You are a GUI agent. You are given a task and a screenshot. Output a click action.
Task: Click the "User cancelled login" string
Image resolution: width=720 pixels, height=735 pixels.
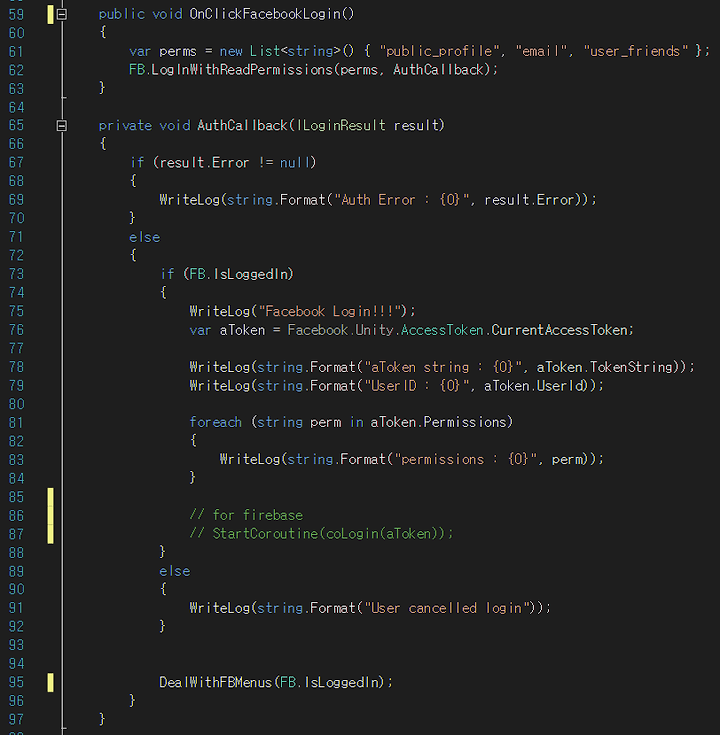click(447, 608)
